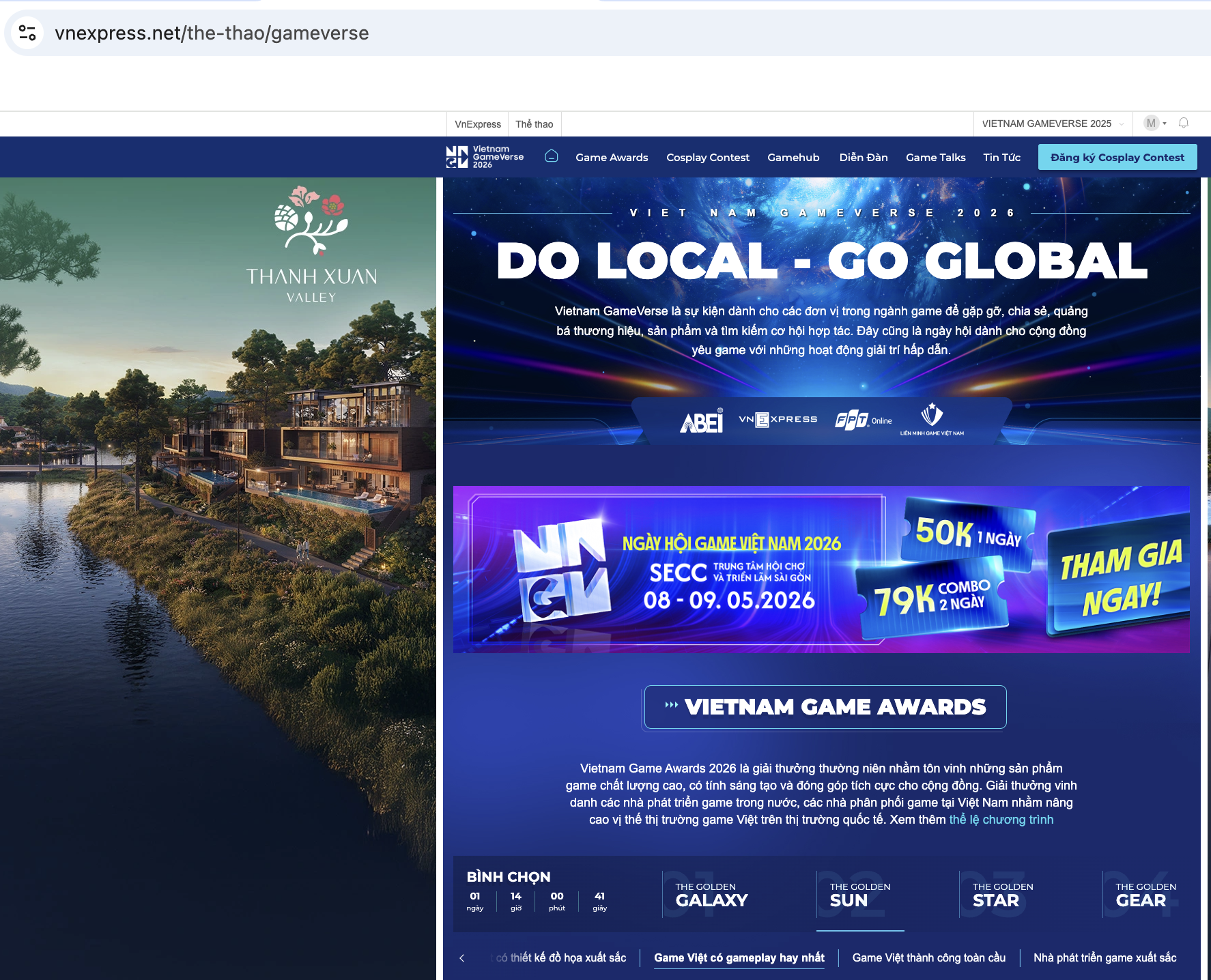1211x980 pixels.
Task: Open the Gamehub menu item
Action: tap(793, 157)
